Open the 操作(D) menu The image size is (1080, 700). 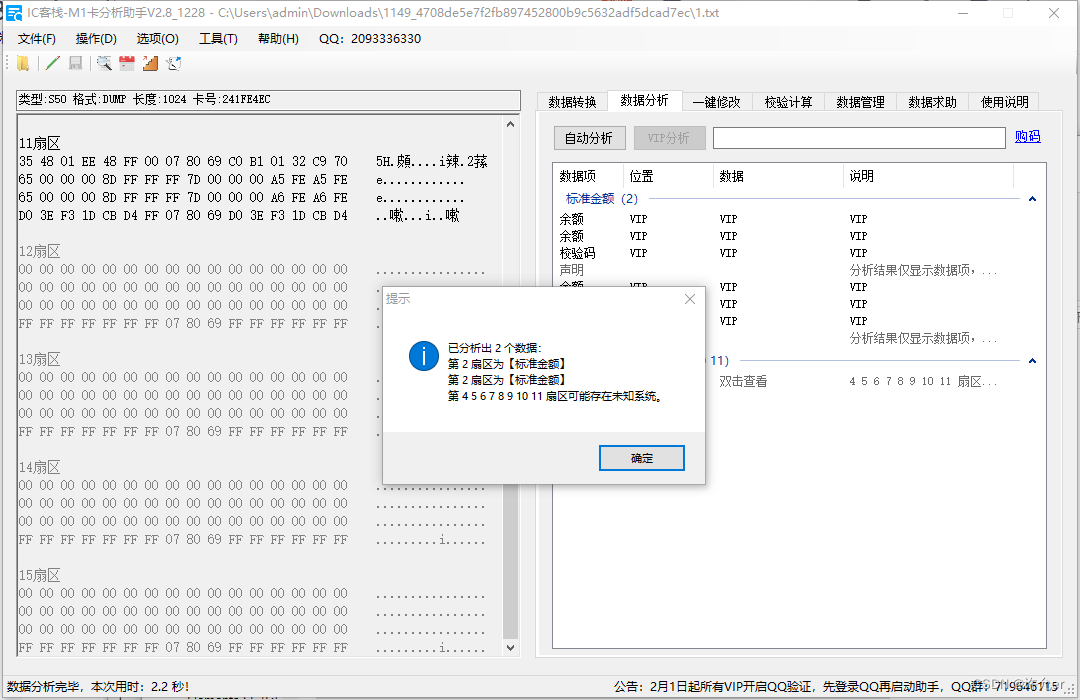96,39
